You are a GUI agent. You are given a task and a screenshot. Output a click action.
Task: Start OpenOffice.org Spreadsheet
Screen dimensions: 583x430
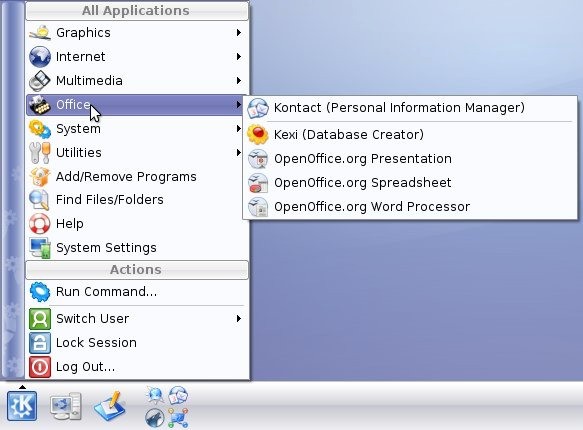click(410, 183)
